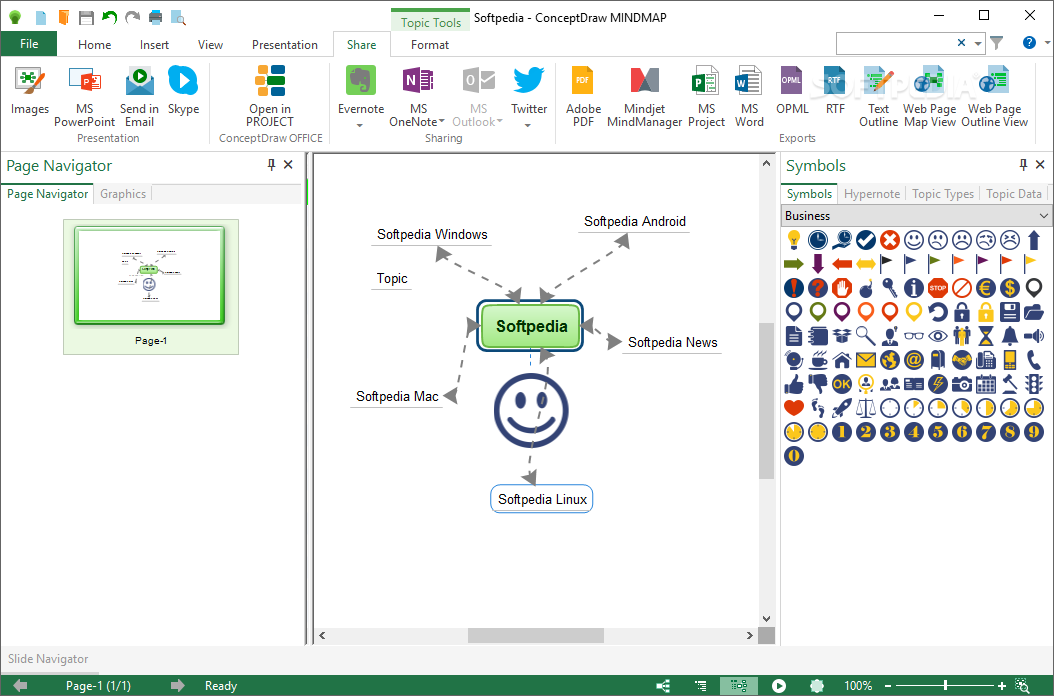Go to next page arrow in status bar
This screenshot has width=1054, height=696.
pos(177,685)
